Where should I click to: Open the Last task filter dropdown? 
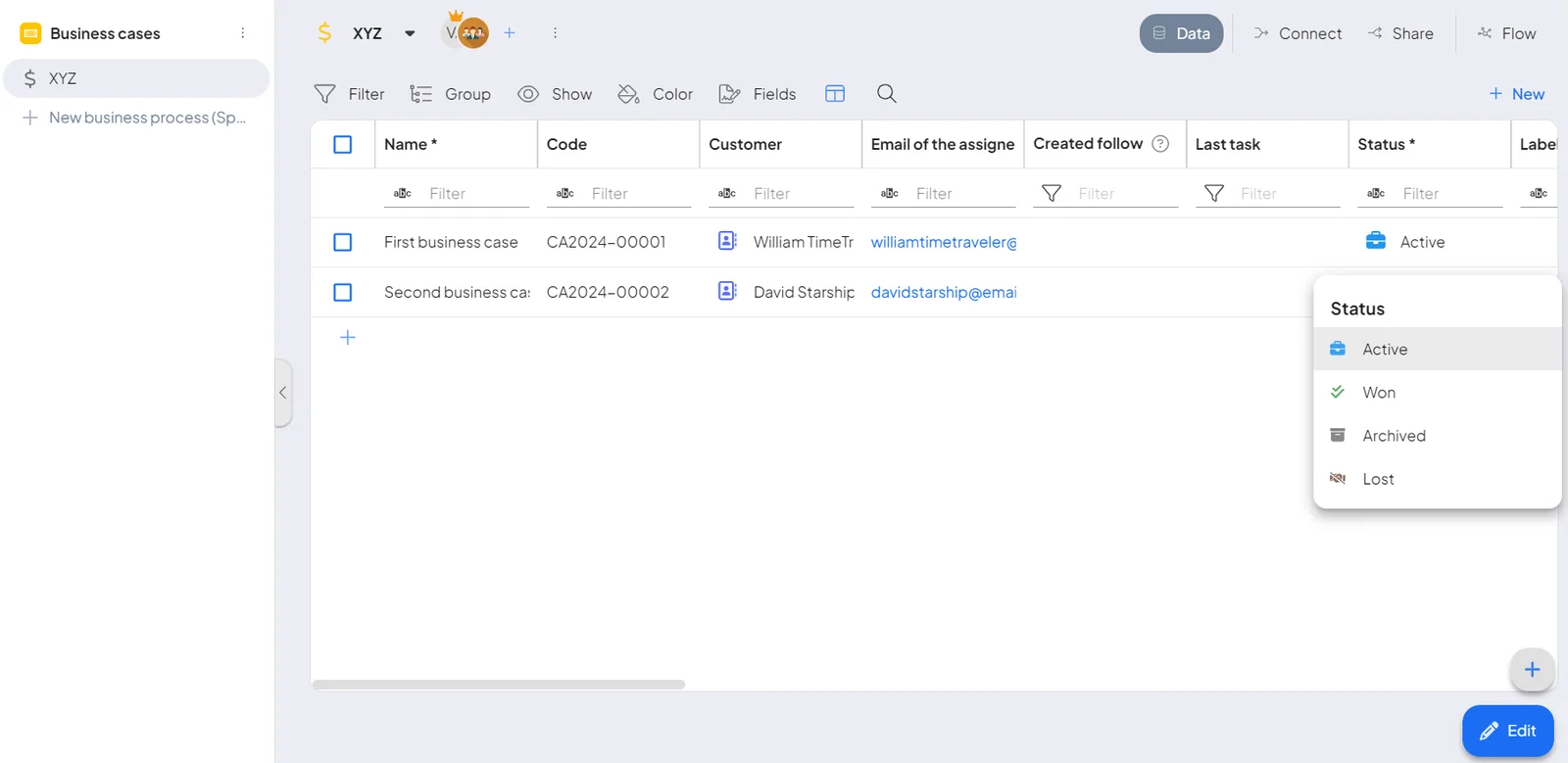point(1214,194)
